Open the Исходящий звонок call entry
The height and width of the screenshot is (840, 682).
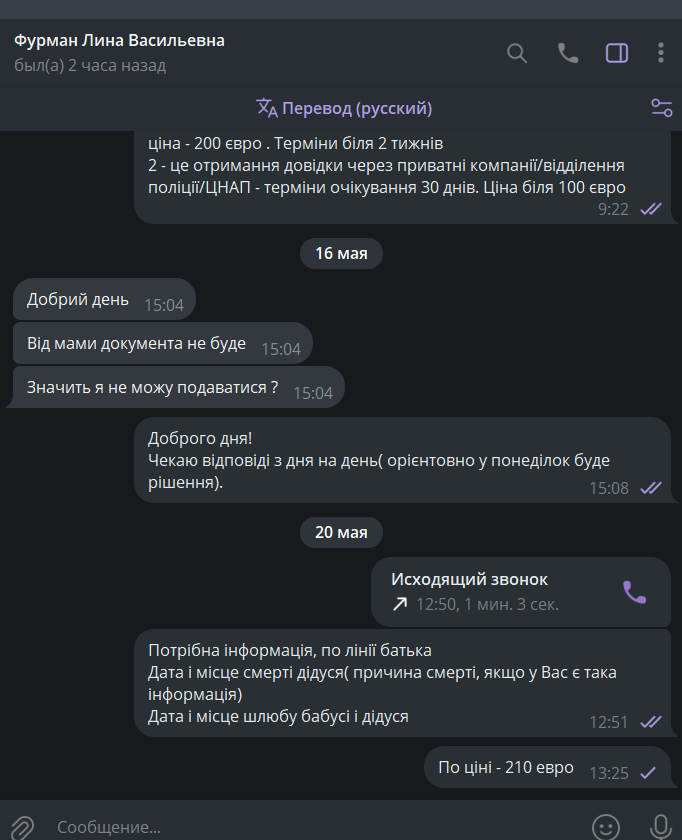pyautogui.click(x=521, y=592)
